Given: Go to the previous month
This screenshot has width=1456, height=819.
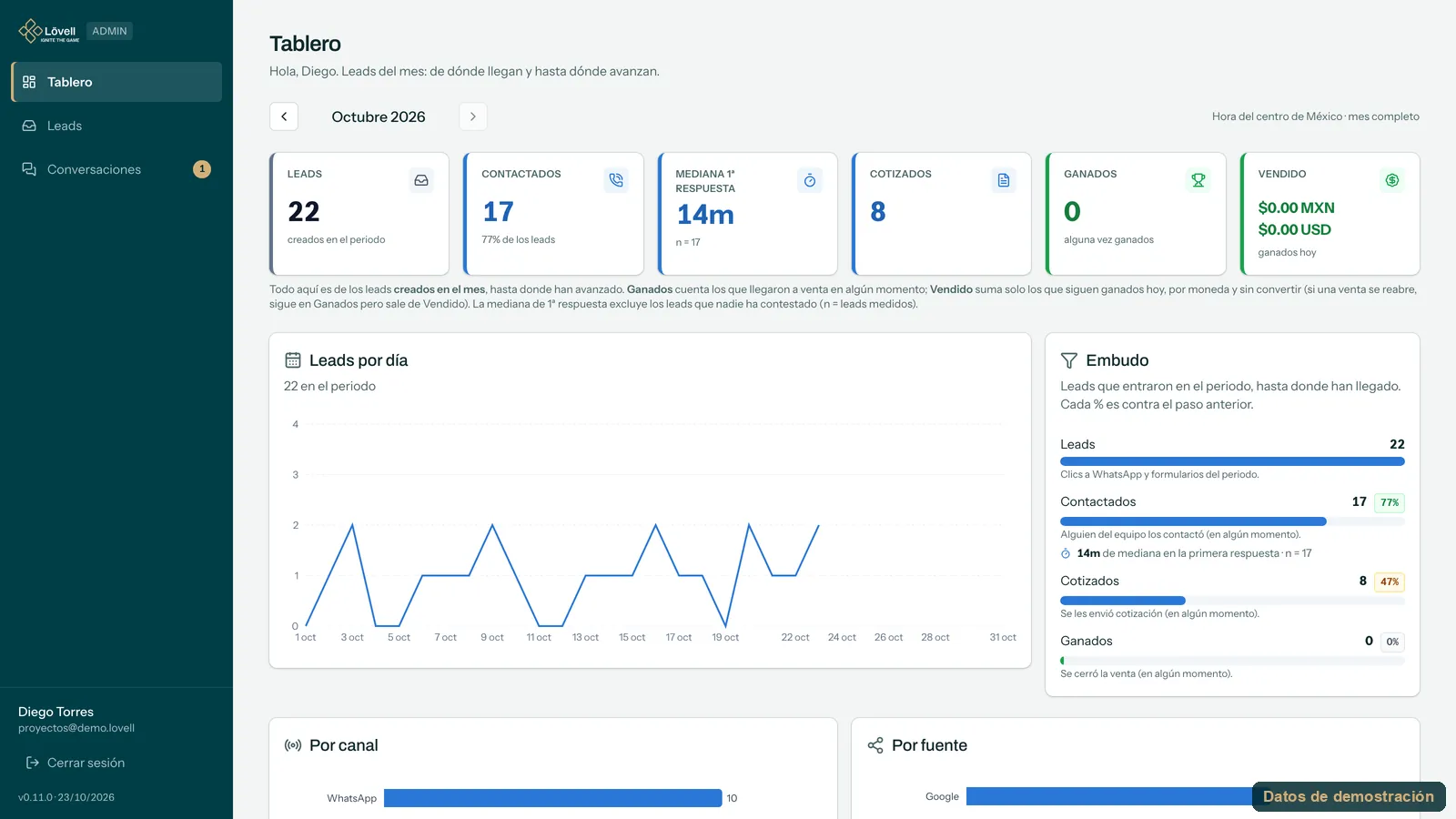Looking at the screenshot, I should point(284,116).
